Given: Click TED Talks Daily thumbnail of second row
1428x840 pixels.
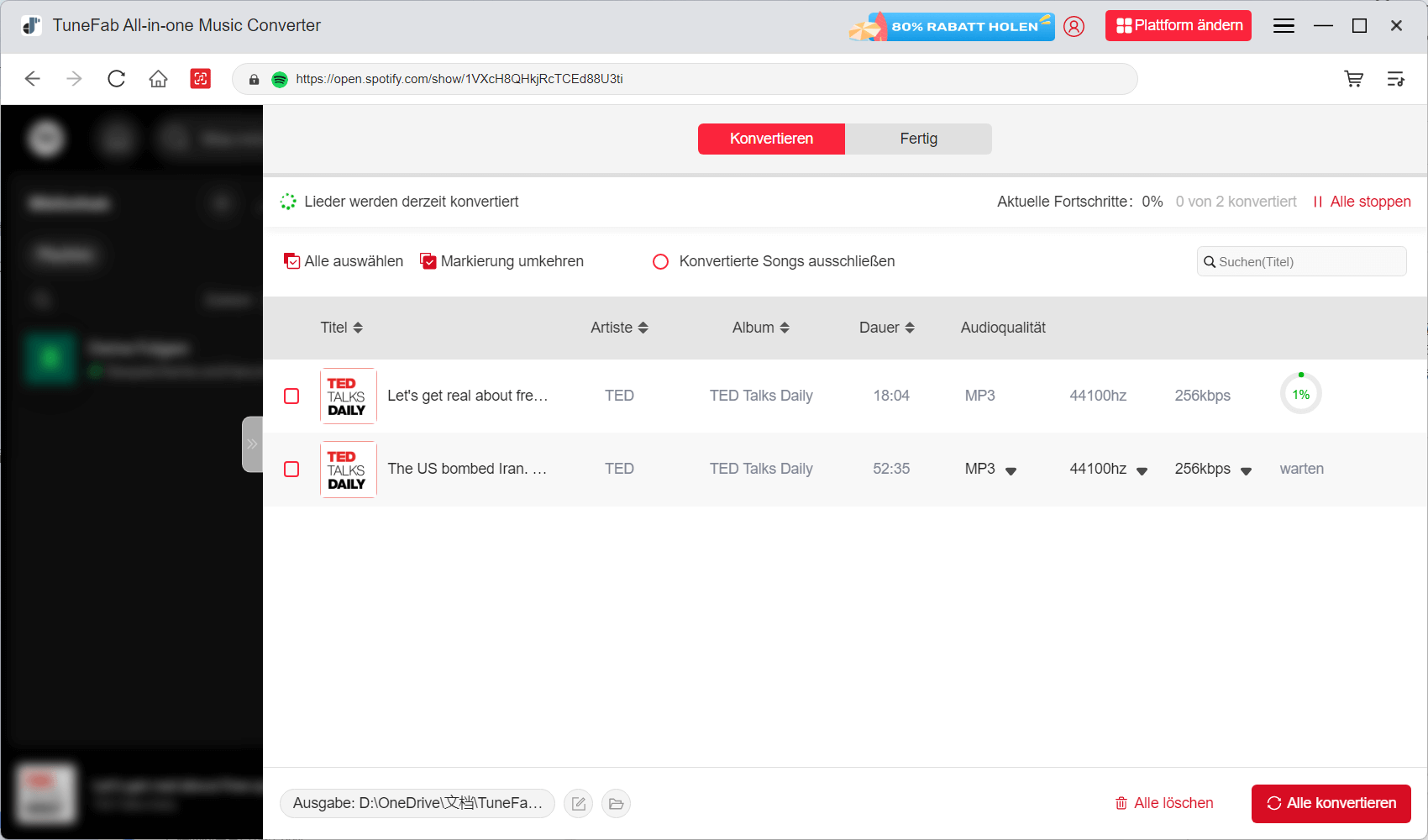Looking at the screenshot, I should click(349, 470).
